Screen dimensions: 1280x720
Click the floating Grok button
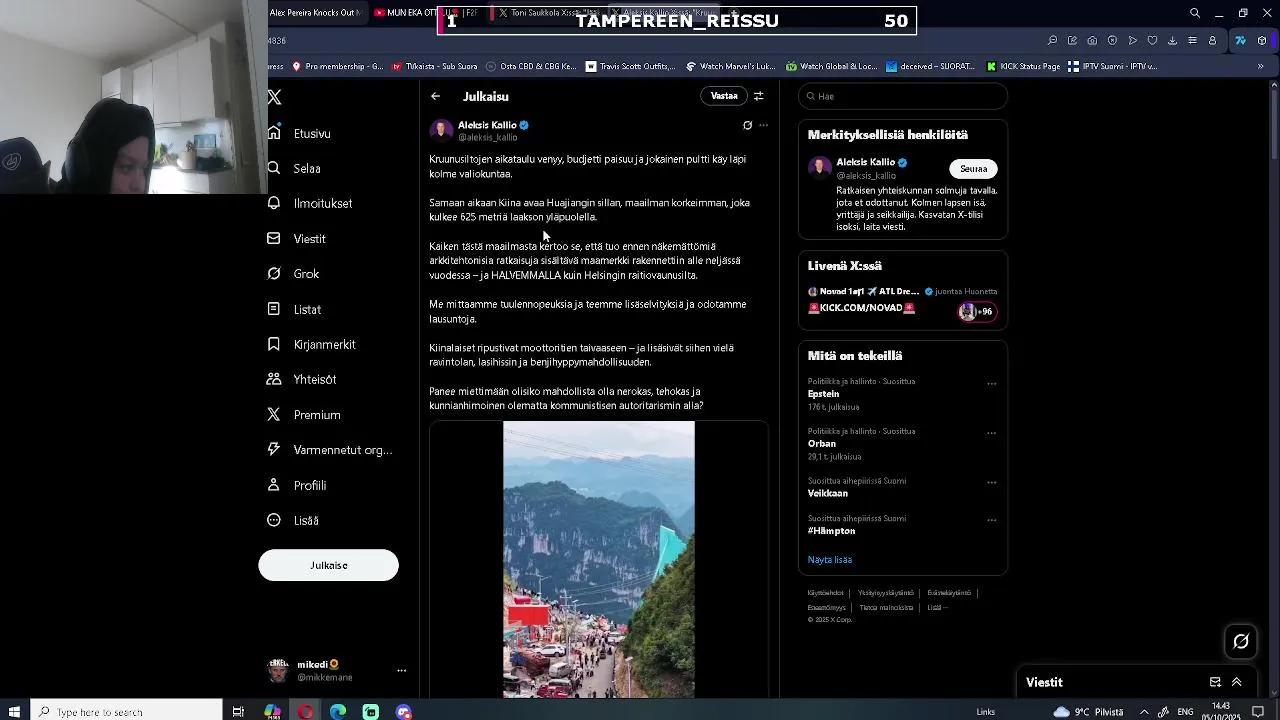[x=1241, y=642]
